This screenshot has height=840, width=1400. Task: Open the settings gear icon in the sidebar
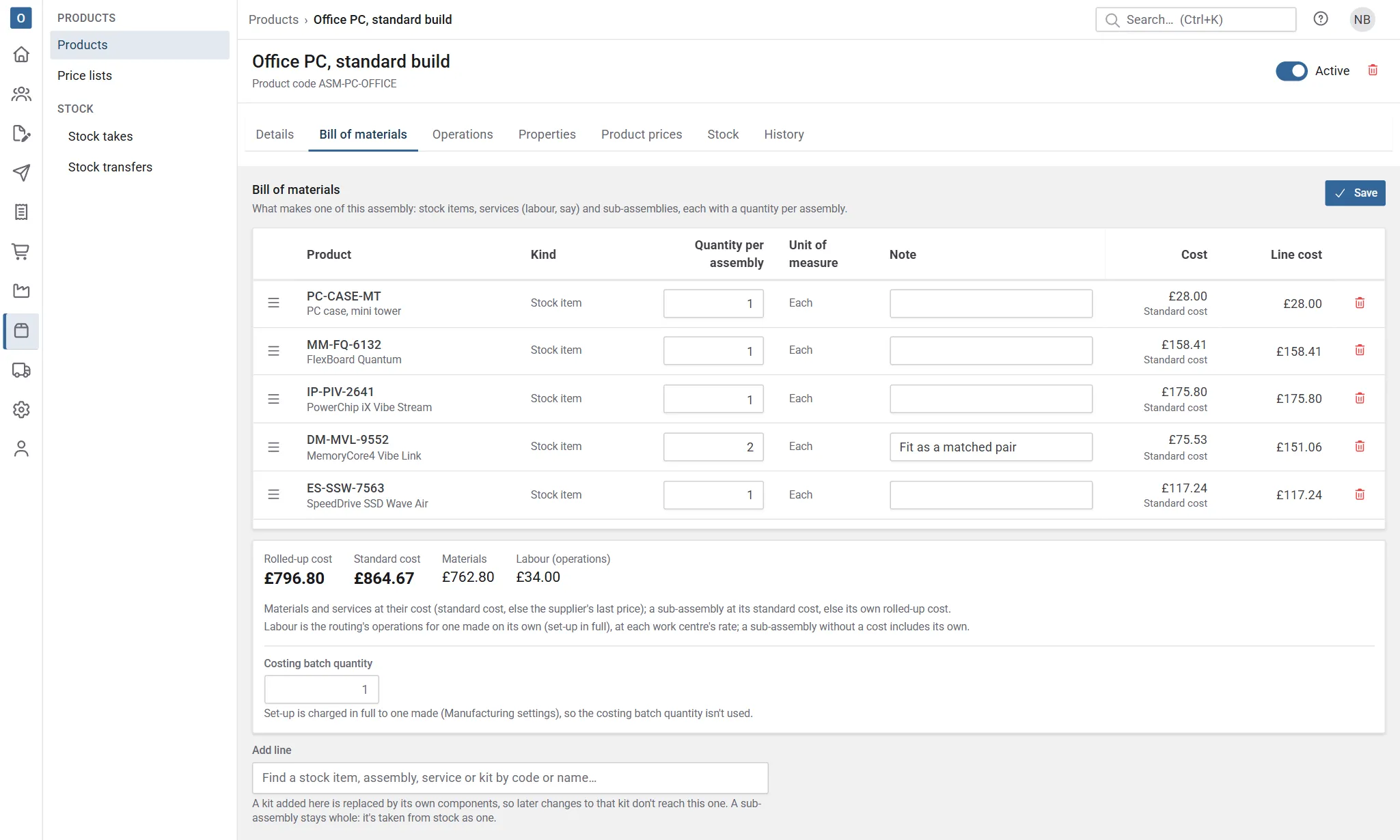pos(21,410)
